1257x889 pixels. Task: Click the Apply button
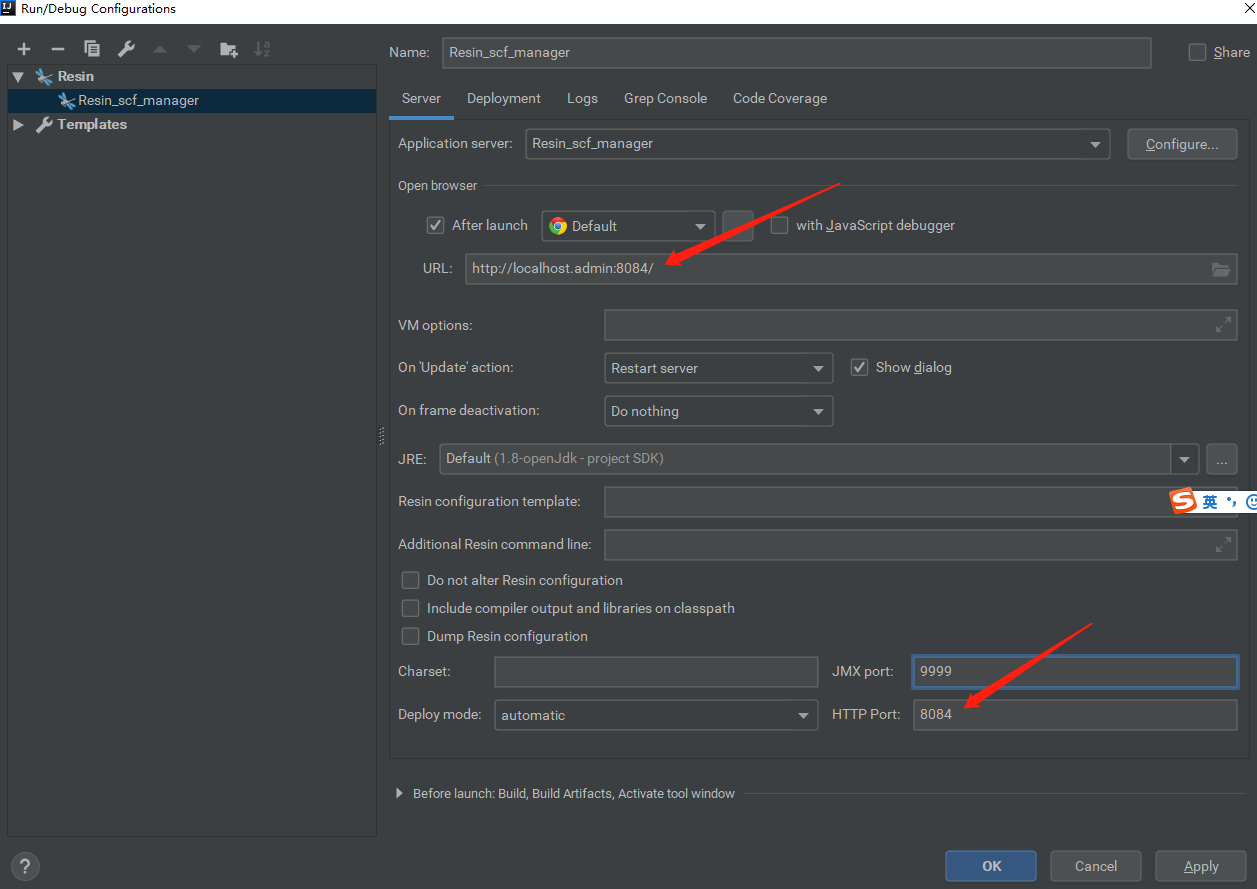(x=1201, y=866)
